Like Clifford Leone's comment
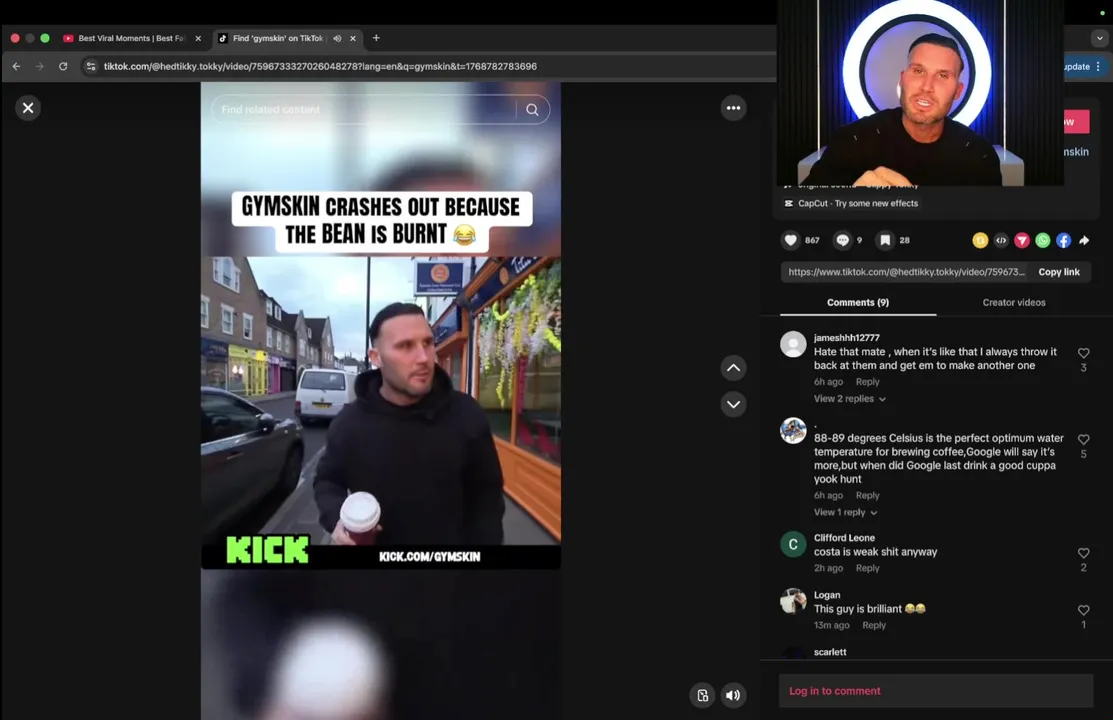 [1083, 553]
